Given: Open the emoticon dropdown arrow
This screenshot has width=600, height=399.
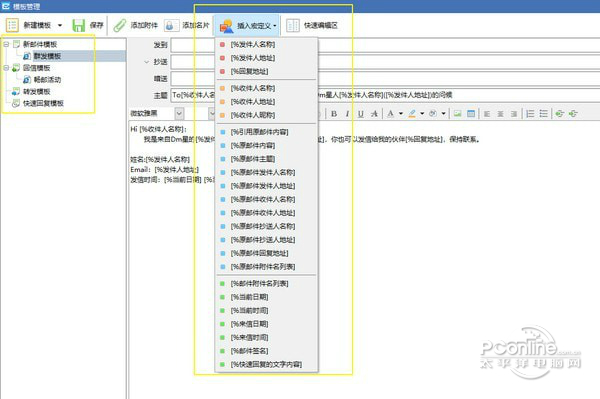Looking at the screenshot, I should 443,114.
